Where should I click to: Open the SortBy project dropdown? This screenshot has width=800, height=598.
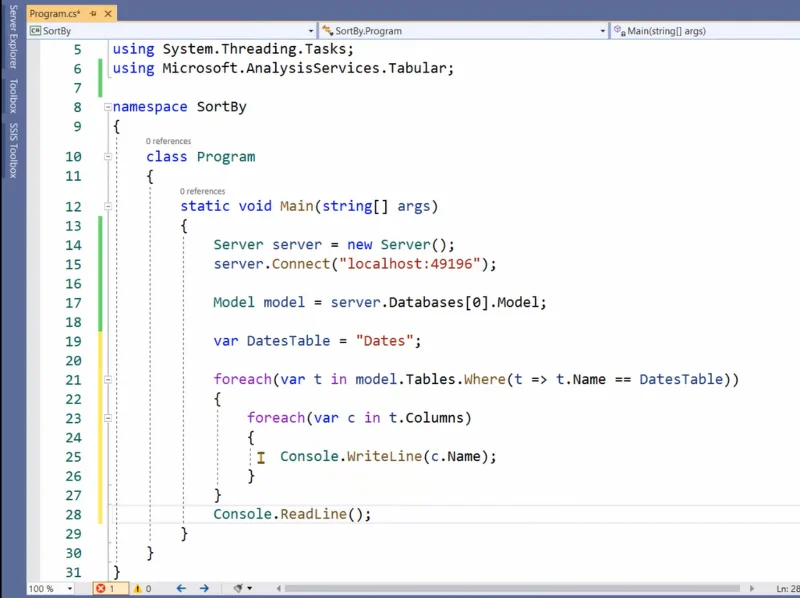(311, 31)
